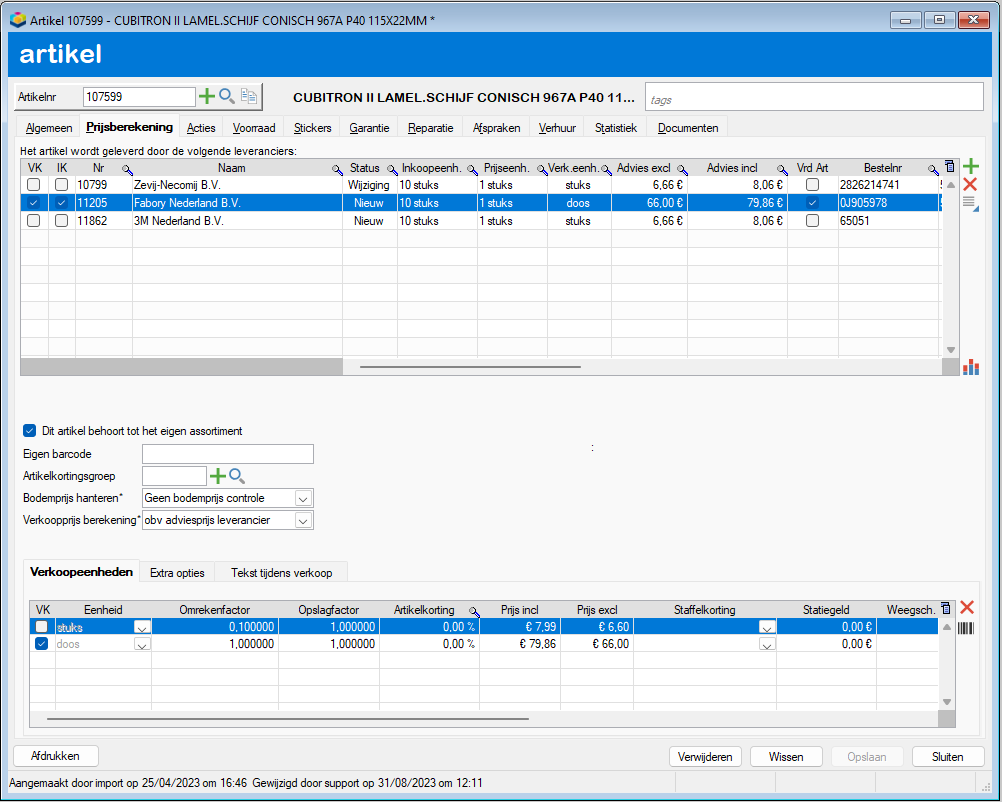Click the horizontal scrollbar of the supplier list
The height and width of the screenshot is (802, 1002).
click(470, 367)
